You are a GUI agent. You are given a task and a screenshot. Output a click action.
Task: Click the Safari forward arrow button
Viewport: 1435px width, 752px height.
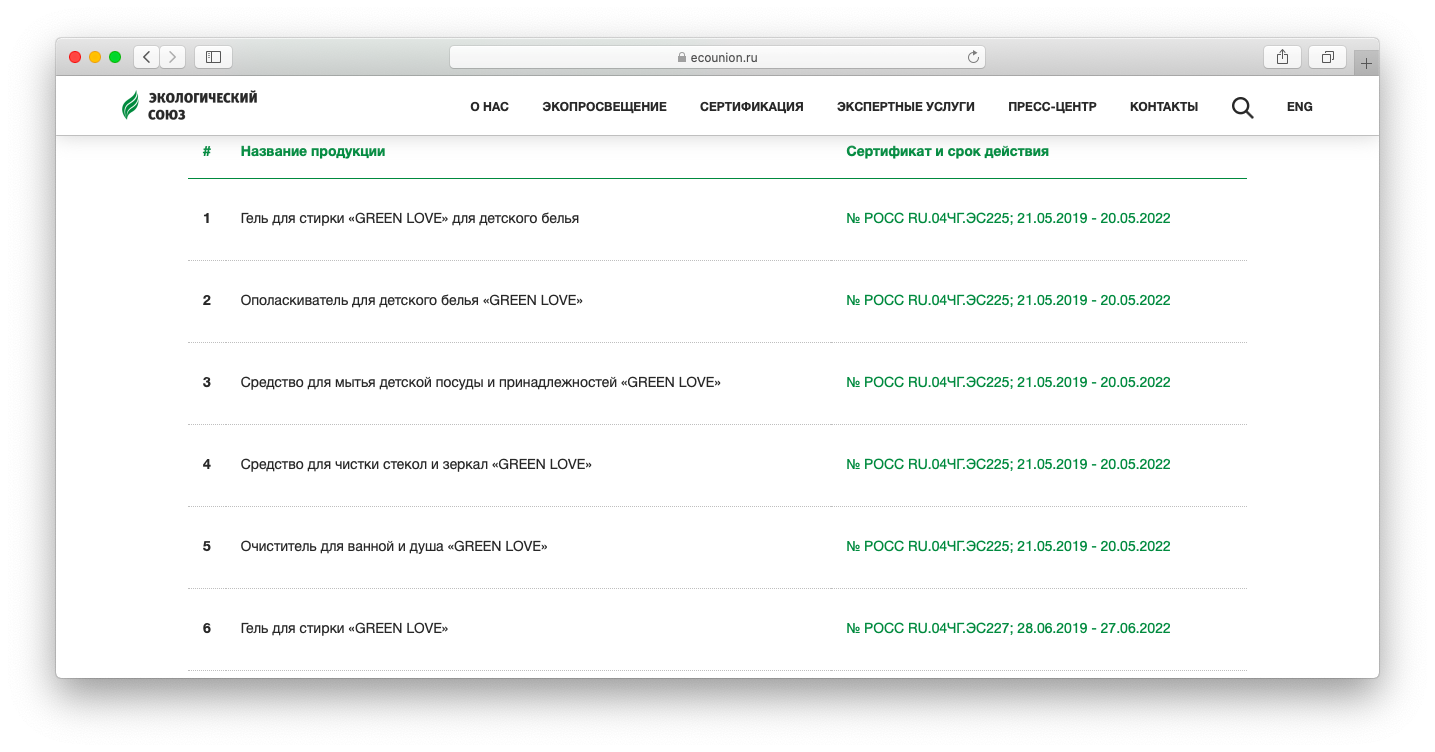click(x=173, y=57)
